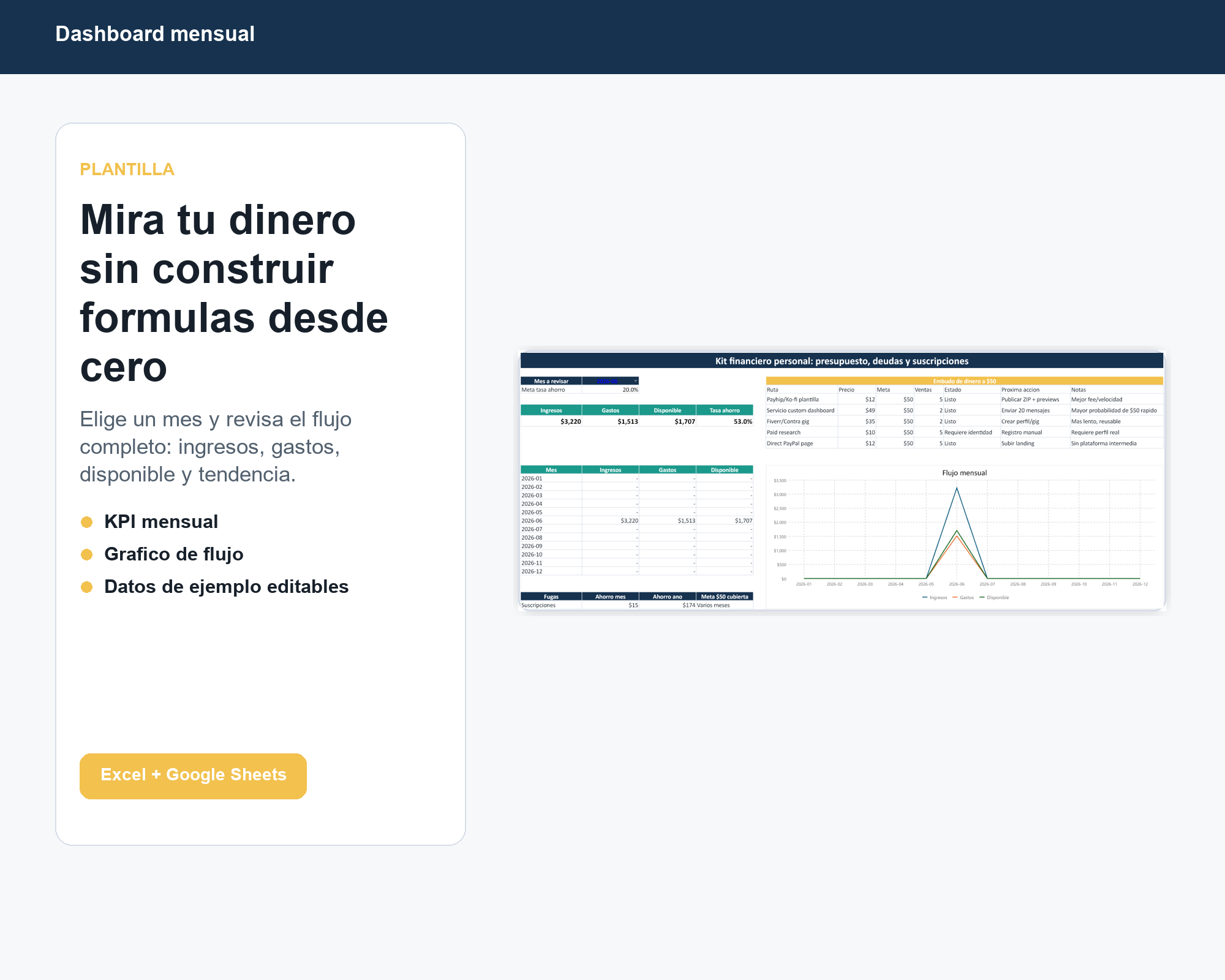
Task: Click the 53.0% Tasa ahorro value
Action: 742,421
